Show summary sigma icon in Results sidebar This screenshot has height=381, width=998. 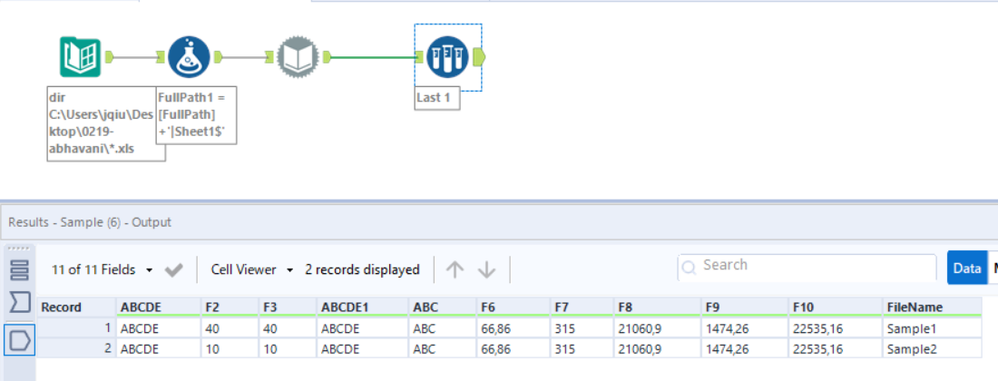[20, 302]
